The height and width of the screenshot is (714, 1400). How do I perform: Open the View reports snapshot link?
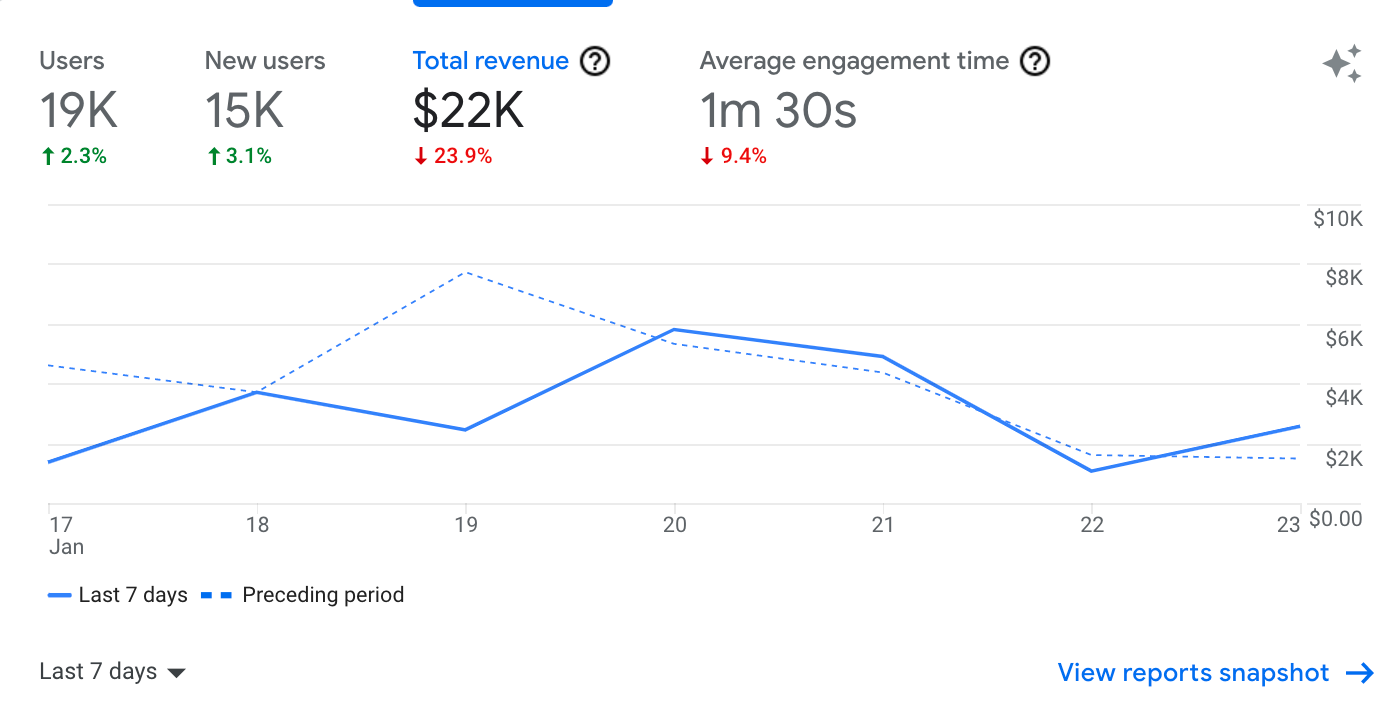tap(1193, 673)
